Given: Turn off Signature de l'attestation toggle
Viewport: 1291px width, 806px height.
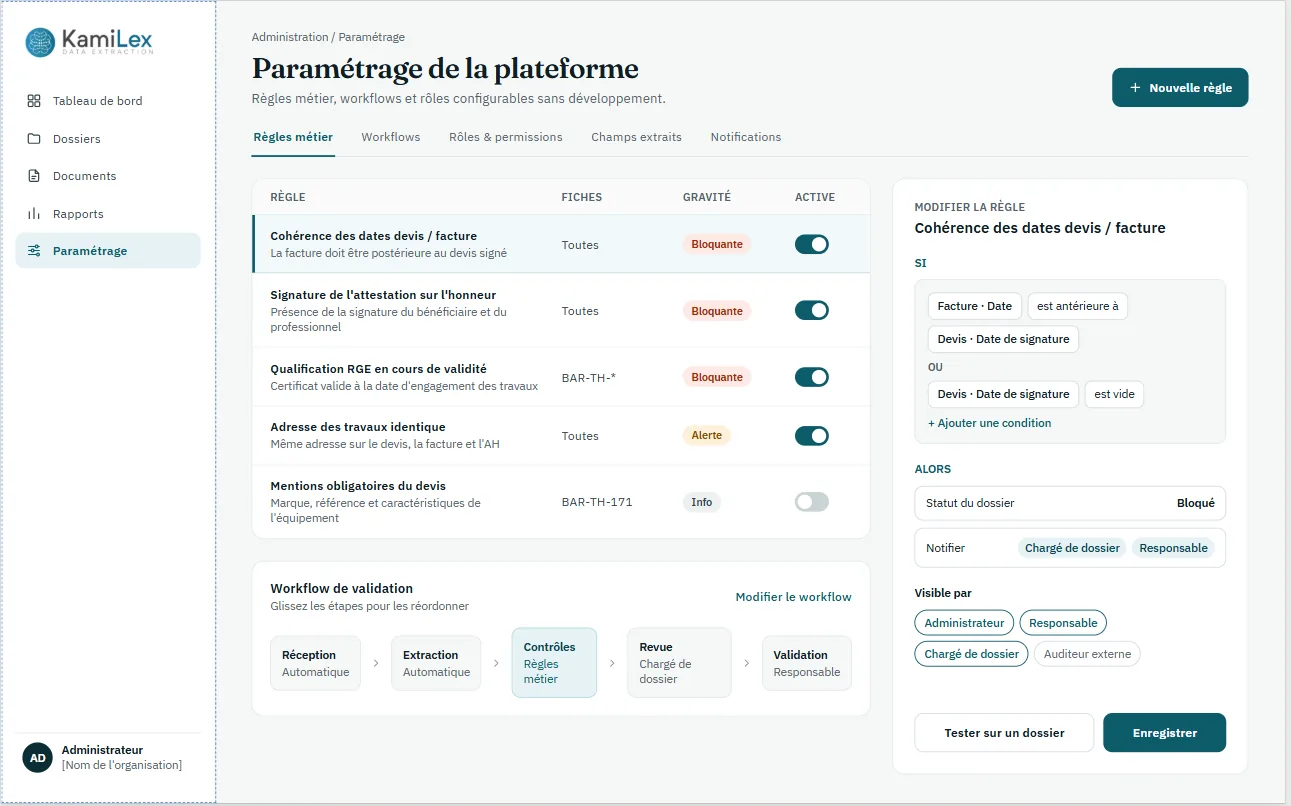Looking at the screenshot, I should click(x=812, y=311).
